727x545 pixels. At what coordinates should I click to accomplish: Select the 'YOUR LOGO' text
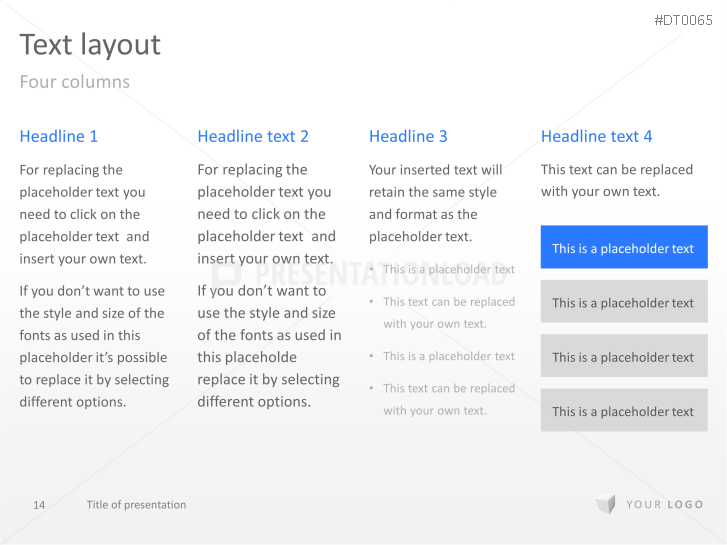pos(665,505)
